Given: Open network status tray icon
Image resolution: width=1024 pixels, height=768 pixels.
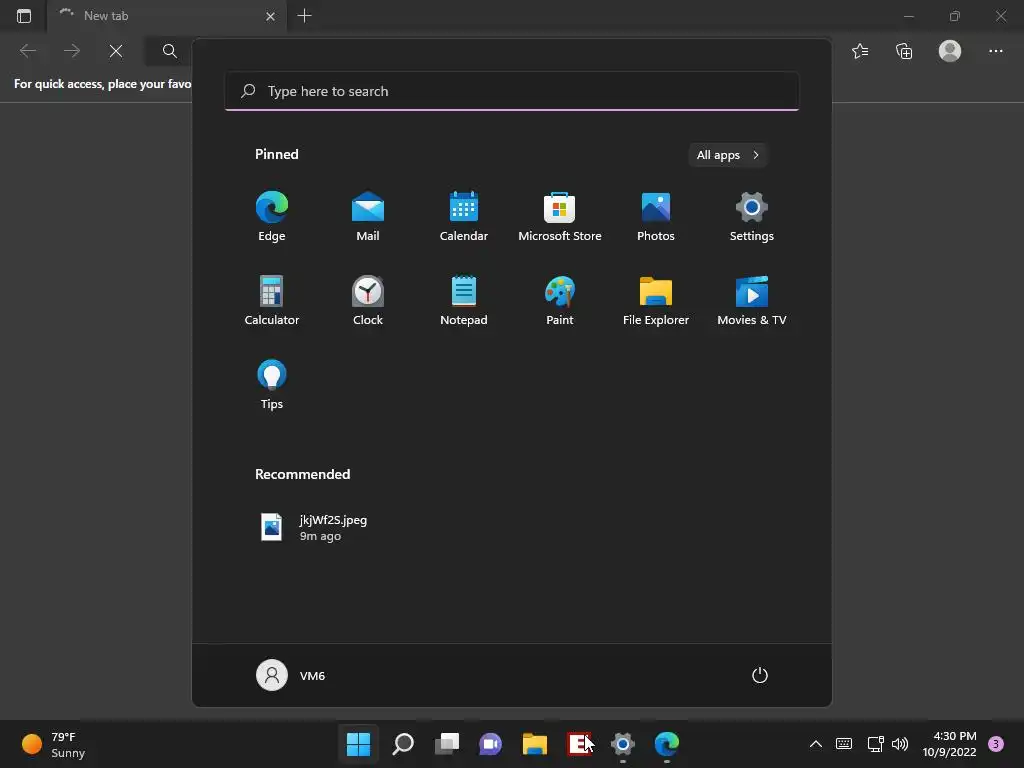Looking at the screenshot, I should coord(875,744).
